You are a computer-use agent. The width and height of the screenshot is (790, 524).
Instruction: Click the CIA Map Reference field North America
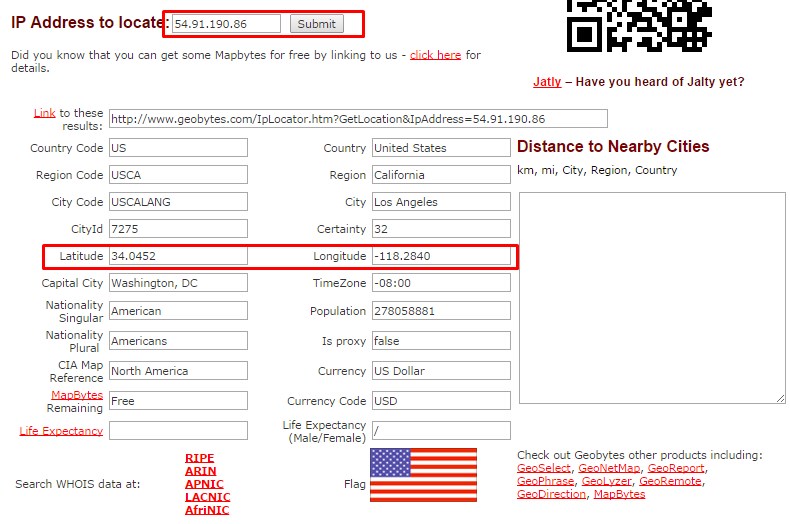pos(178,371)
